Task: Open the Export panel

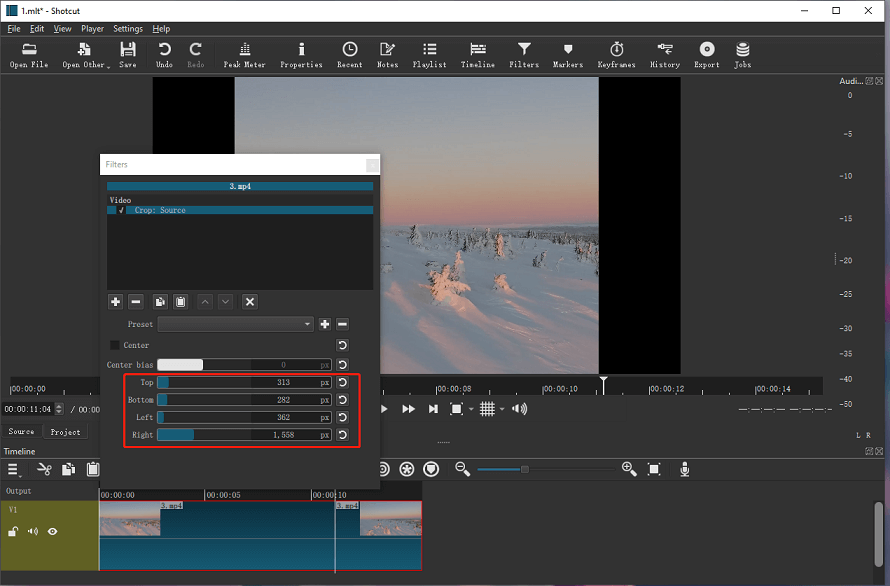Action: [707, 55]
